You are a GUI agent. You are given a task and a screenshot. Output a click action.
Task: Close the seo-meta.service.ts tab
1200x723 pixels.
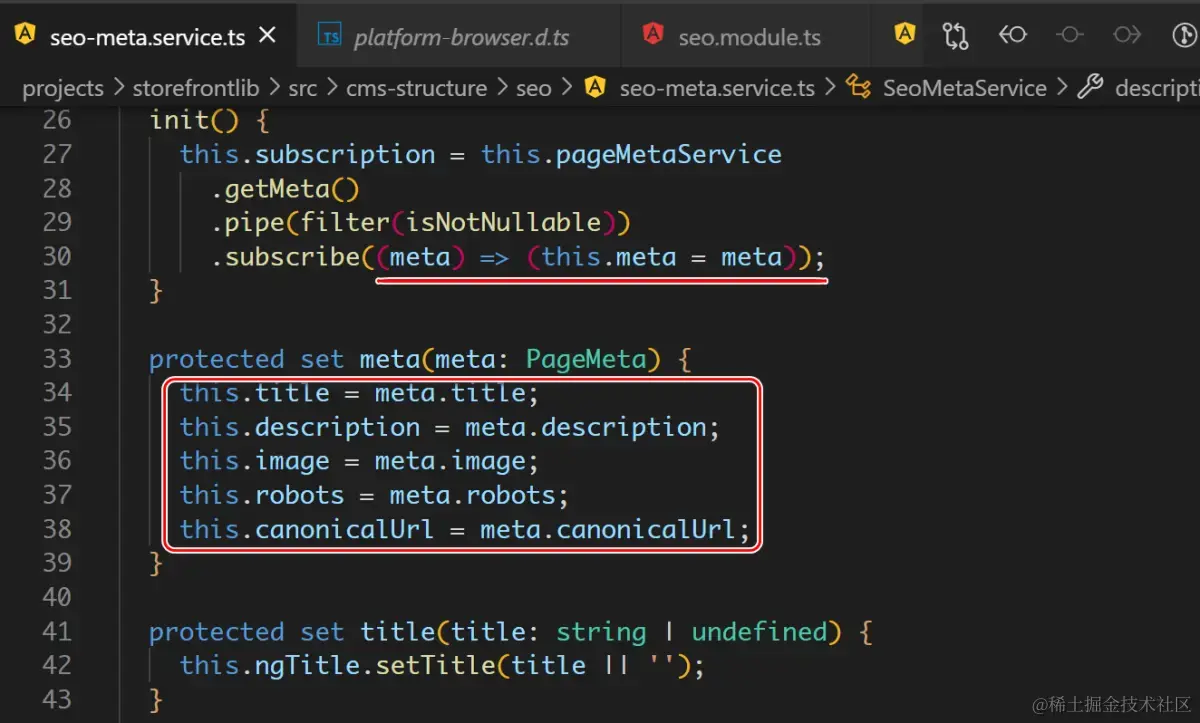point(267,37)
